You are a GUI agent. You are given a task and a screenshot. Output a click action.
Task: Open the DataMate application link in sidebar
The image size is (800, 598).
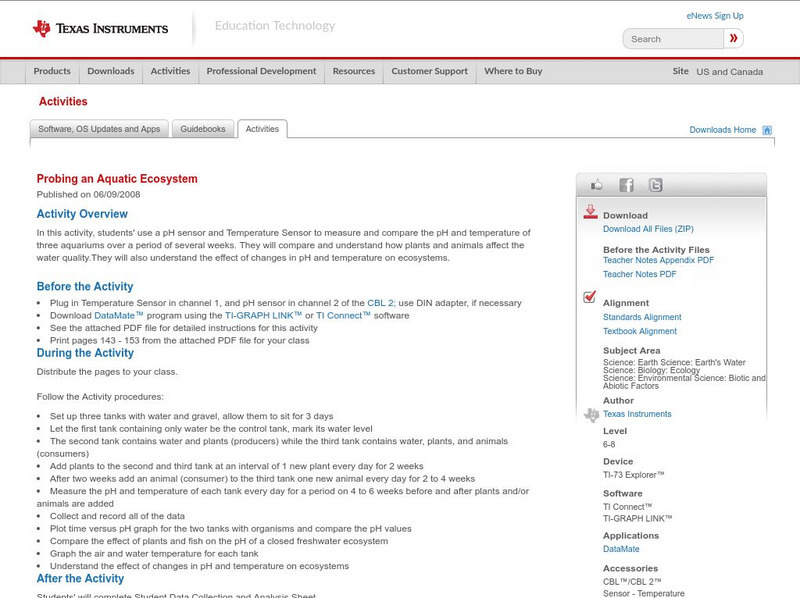pyautogui.click(x=621, y=550)
